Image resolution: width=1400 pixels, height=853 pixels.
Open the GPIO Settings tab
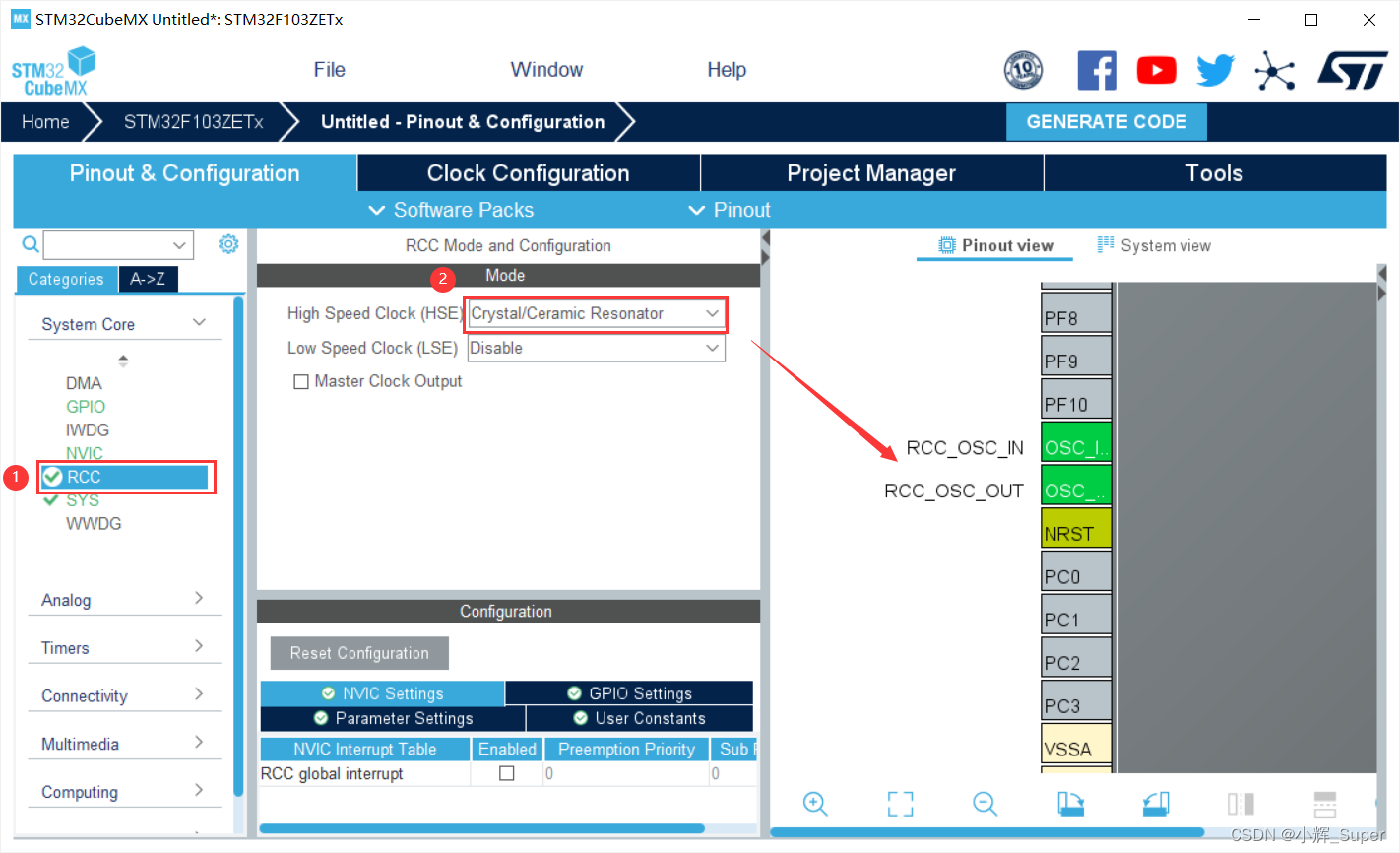[x=629, y=693]
